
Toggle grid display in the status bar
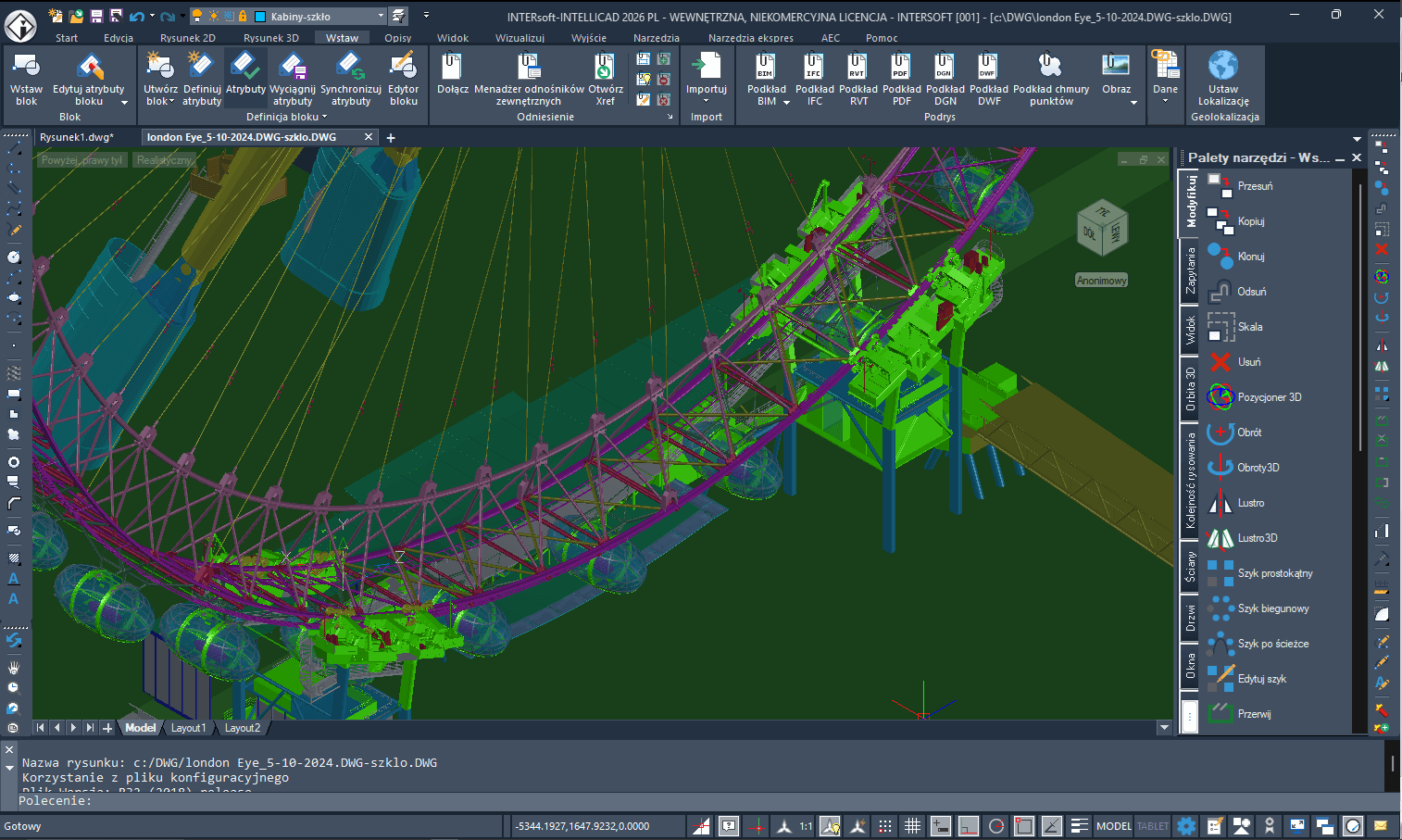(912, 825)
